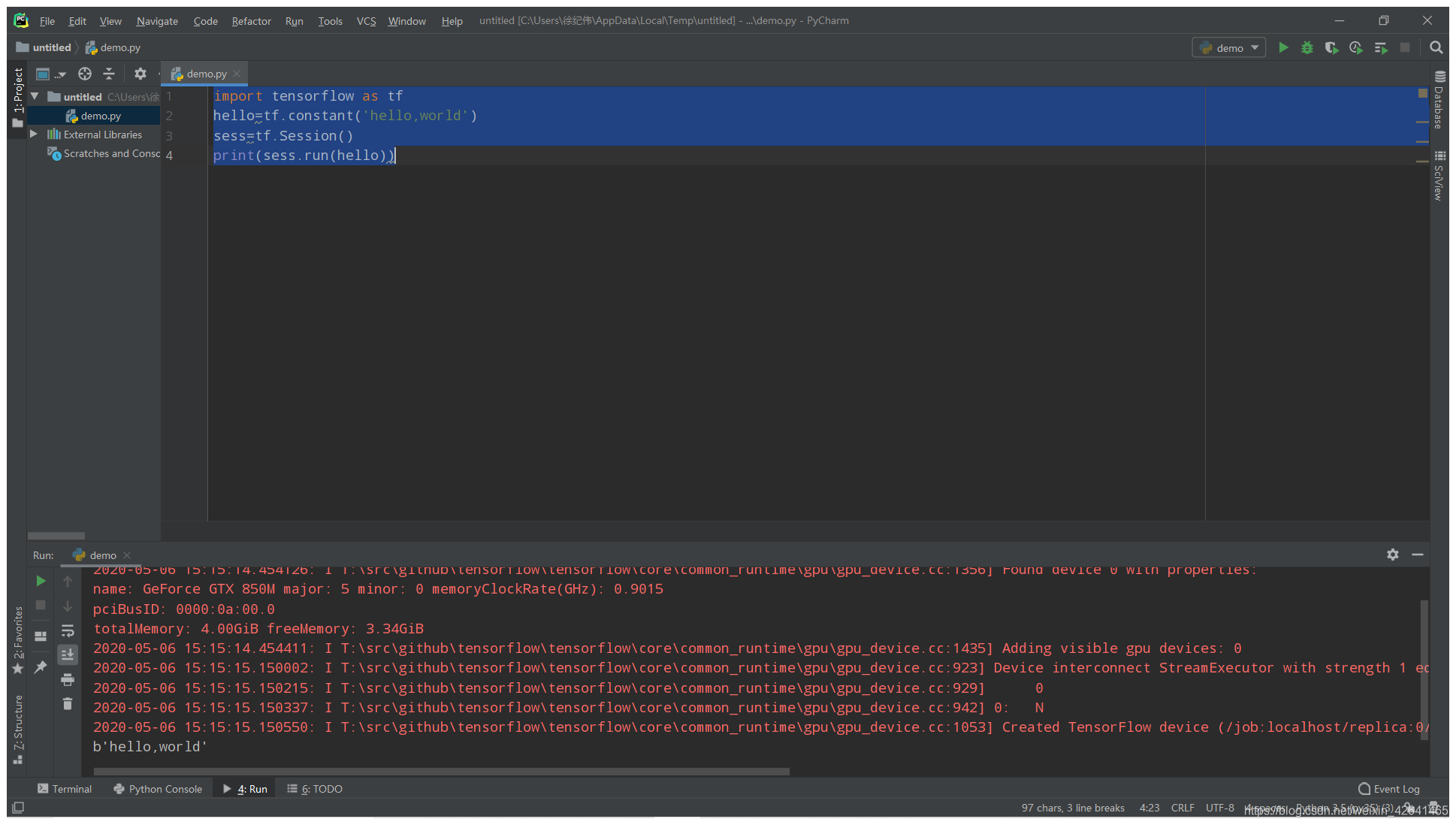Select the Run menu from menu bar
This screenshot has height=825, width=1456.
point(293,20)
